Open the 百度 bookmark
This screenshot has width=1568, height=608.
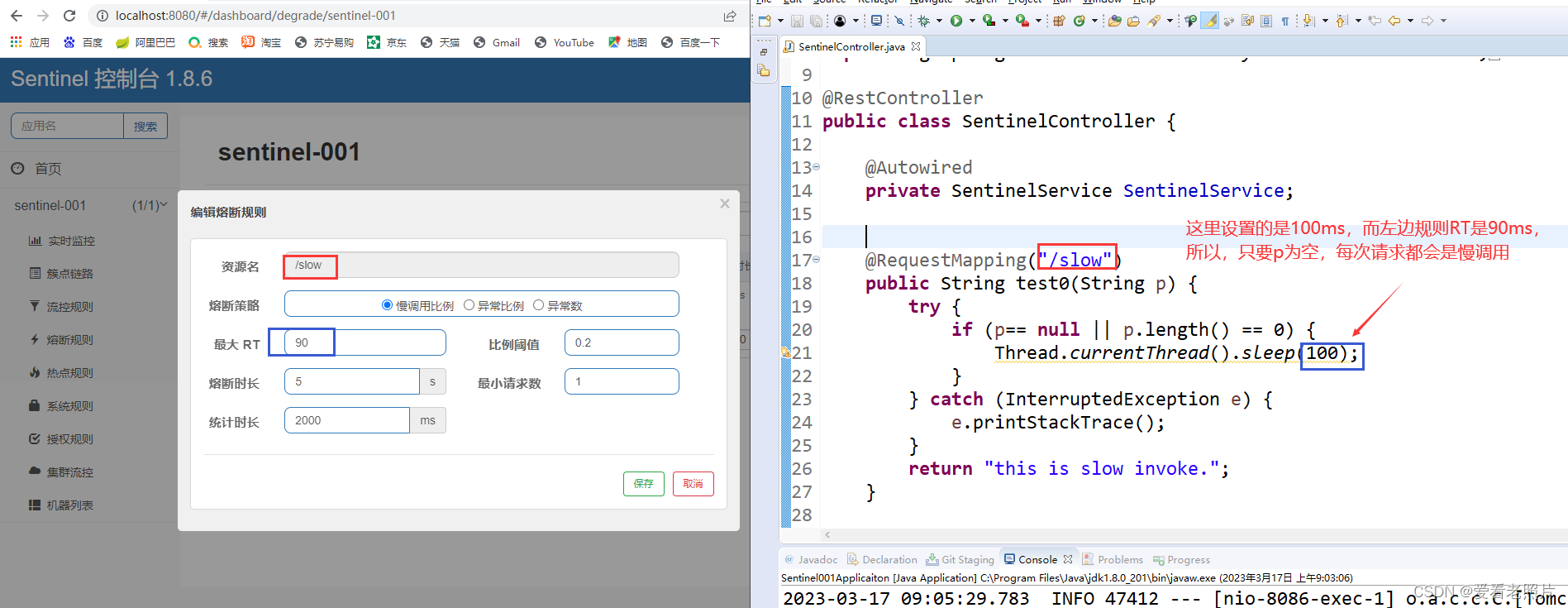click(x=83, y=42)
